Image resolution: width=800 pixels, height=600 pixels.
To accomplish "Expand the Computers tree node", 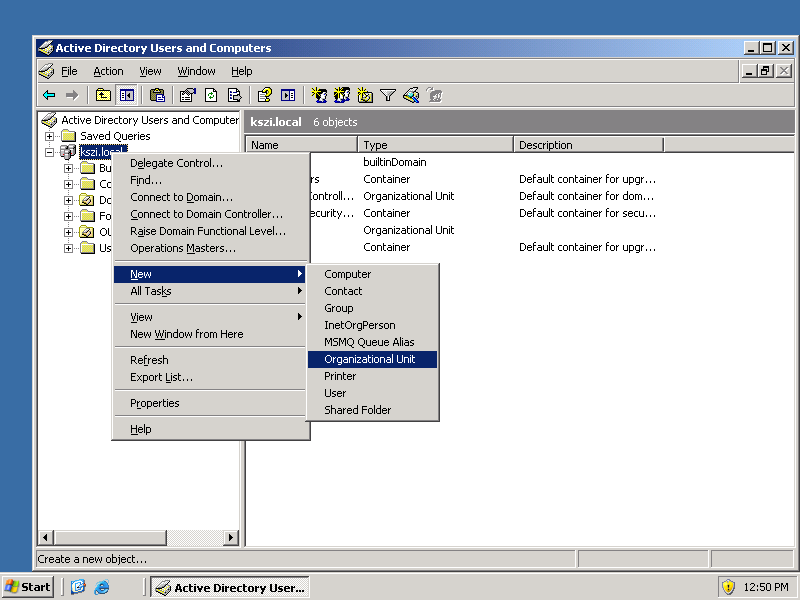I will point(68,184).
